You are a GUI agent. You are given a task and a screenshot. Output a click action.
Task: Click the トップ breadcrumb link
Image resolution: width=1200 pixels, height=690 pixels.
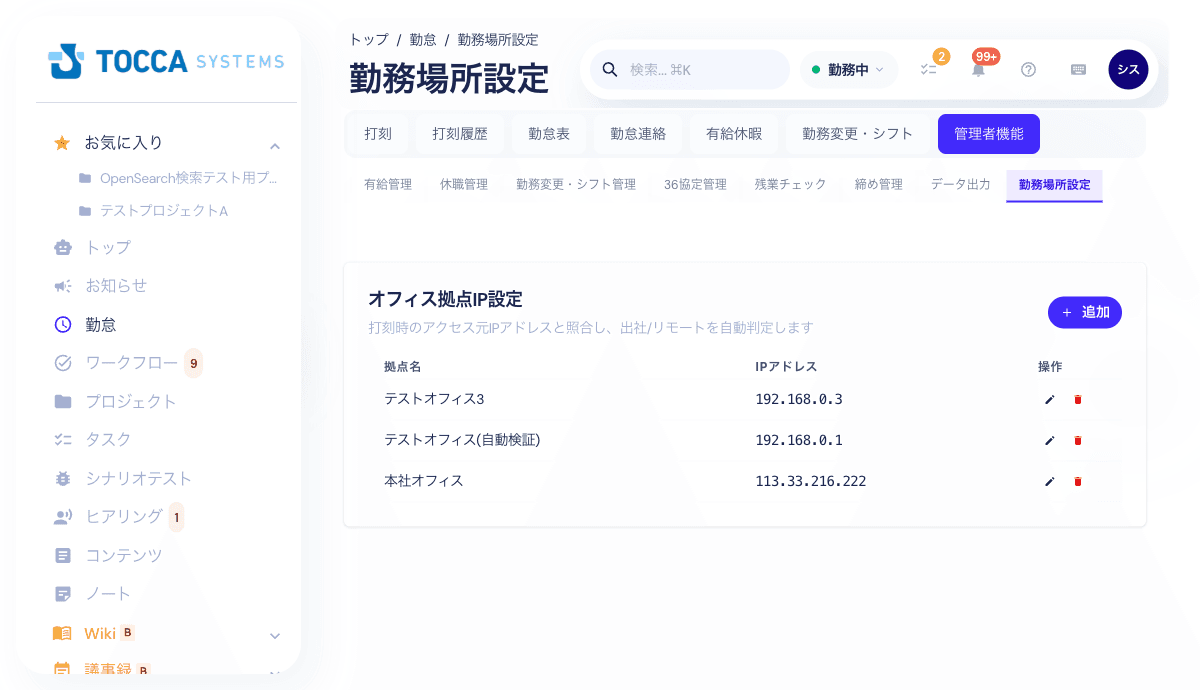(368, 40)
